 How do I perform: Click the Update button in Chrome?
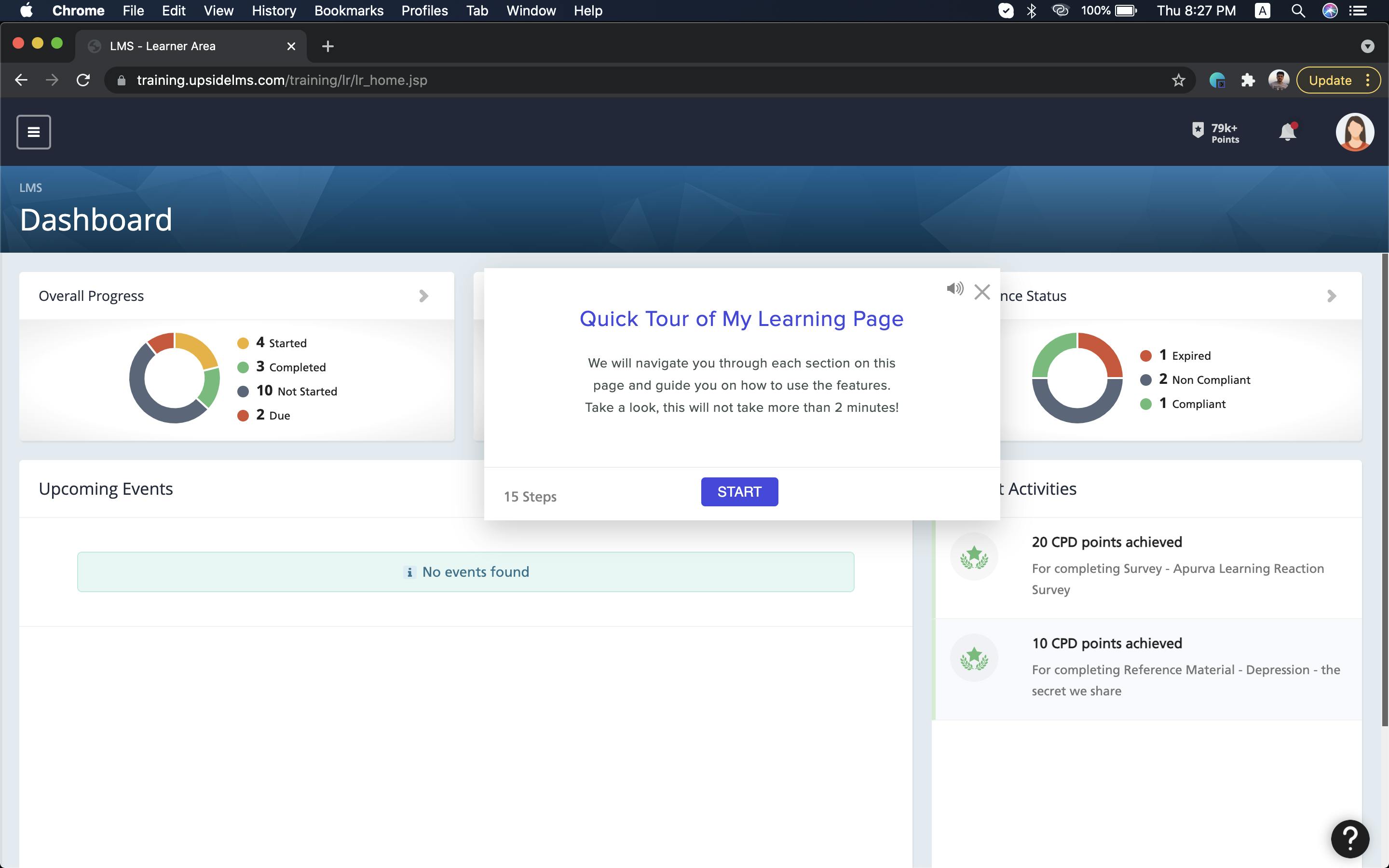point(1331,80)
